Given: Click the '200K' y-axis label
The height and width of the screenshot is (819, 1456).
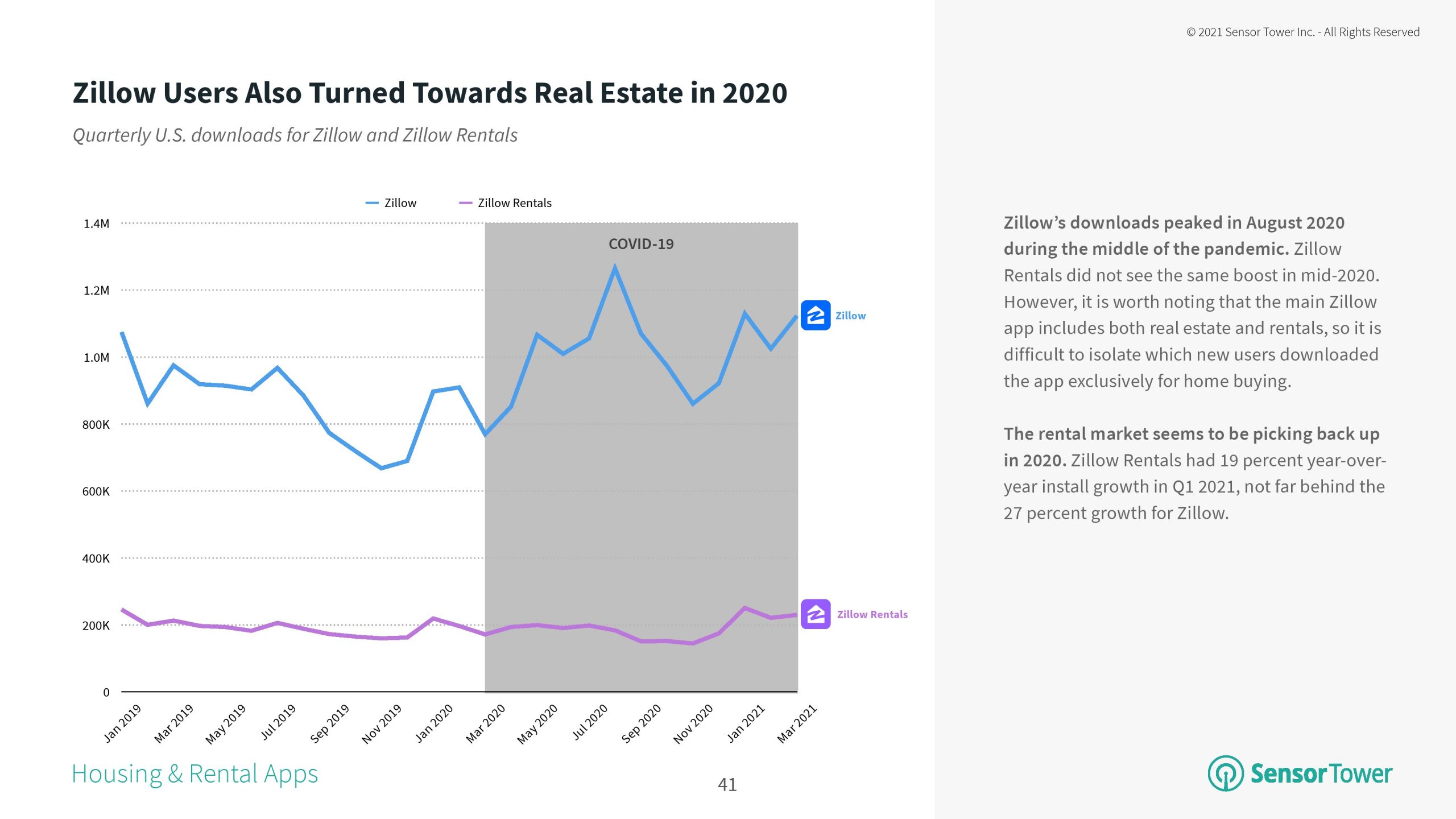Looking at the screenshot, I should click(x=96, y=626).
